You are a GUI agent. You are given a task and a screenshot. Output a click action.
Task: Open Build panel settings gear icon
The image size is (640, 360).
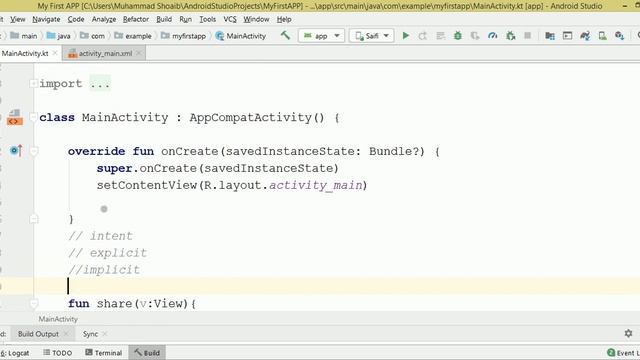(629, 333)
